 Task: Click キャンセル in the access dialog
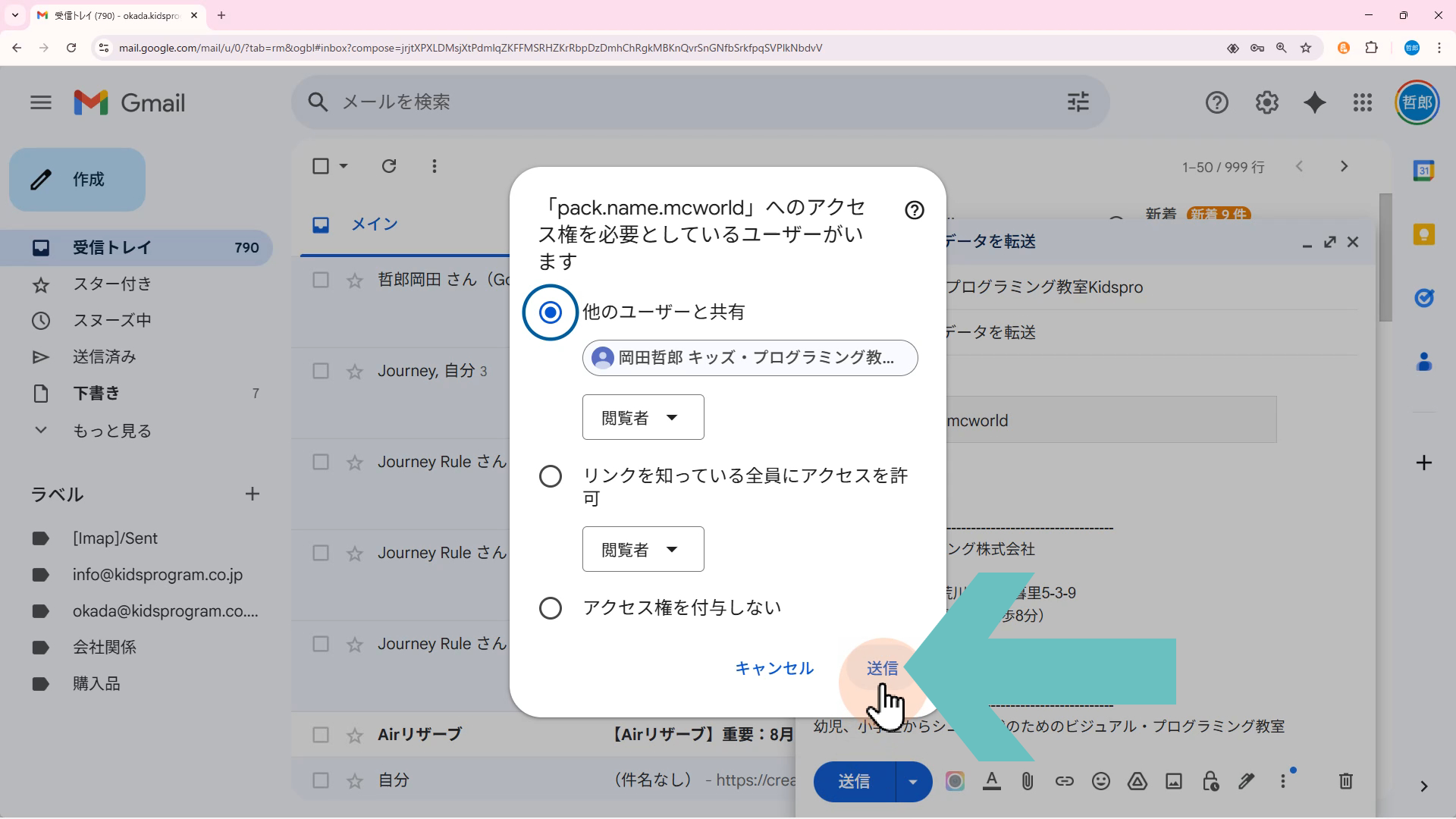click(x=773, y=668)
